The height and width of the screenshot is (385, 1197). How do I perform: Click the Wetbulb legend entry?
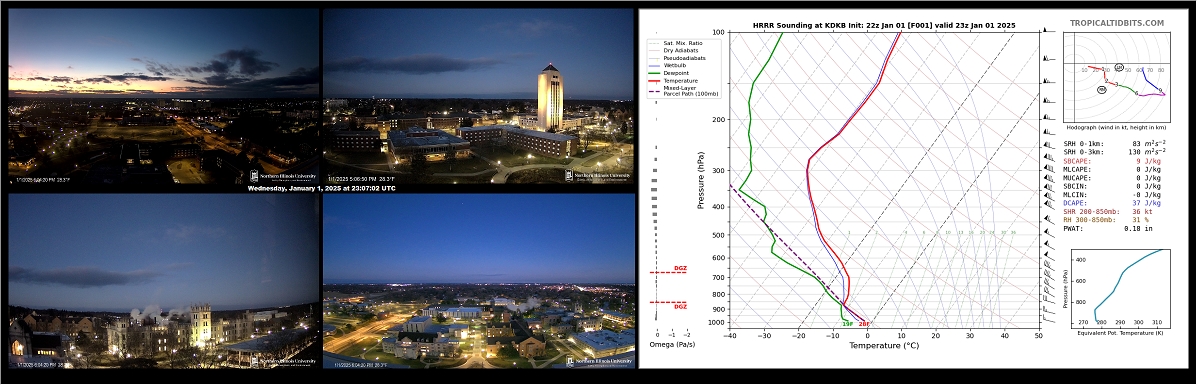tap(674, 65)
